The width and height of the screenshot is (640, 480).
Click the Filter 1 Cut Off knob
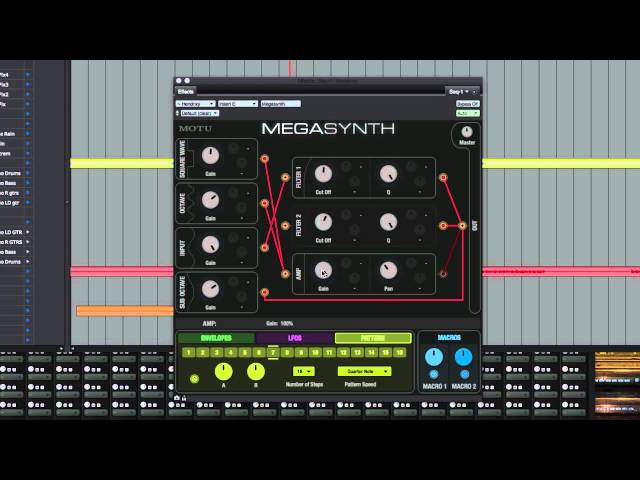tap(323, 174)
